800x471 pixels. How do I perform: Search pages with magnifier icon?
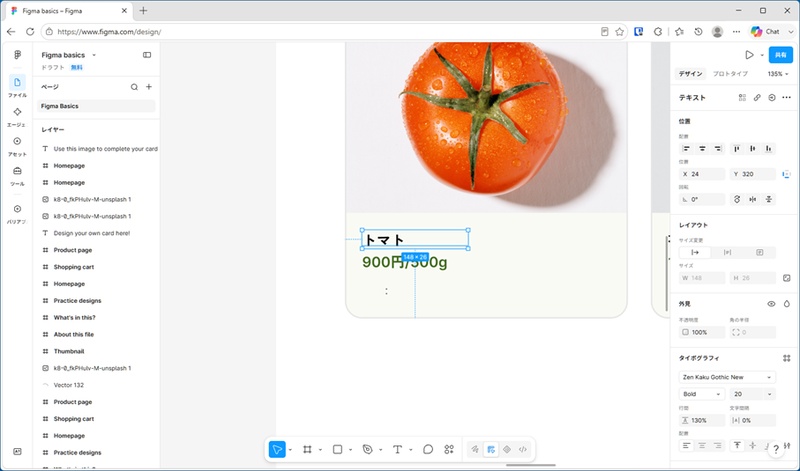pos(134,87)
